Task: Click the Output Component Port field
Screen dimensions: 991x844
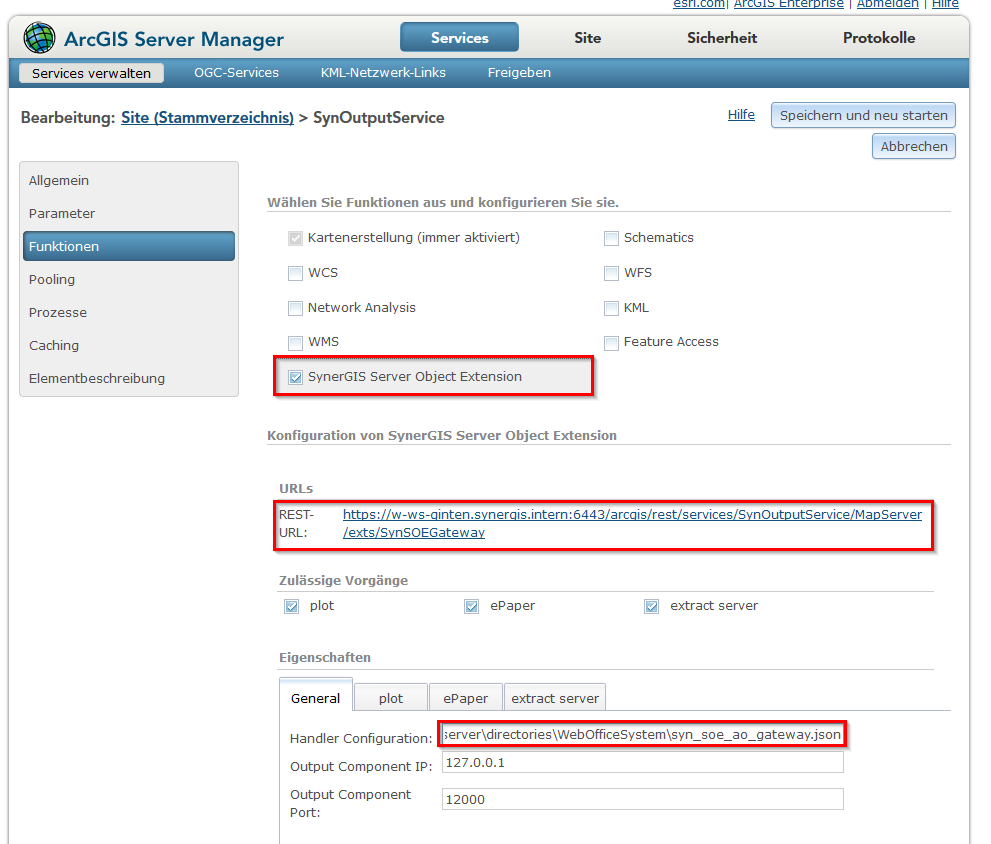Action: pos(641,799)
